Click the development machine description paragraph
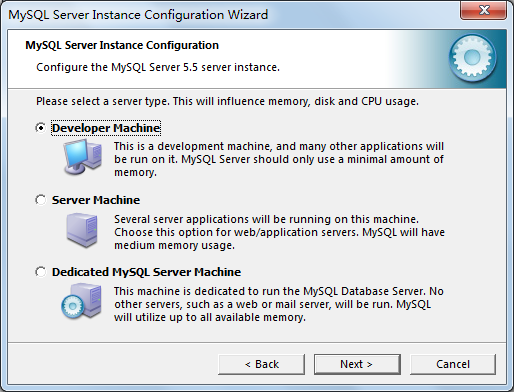This screenshot has width=514, height=392. [279, 159]
